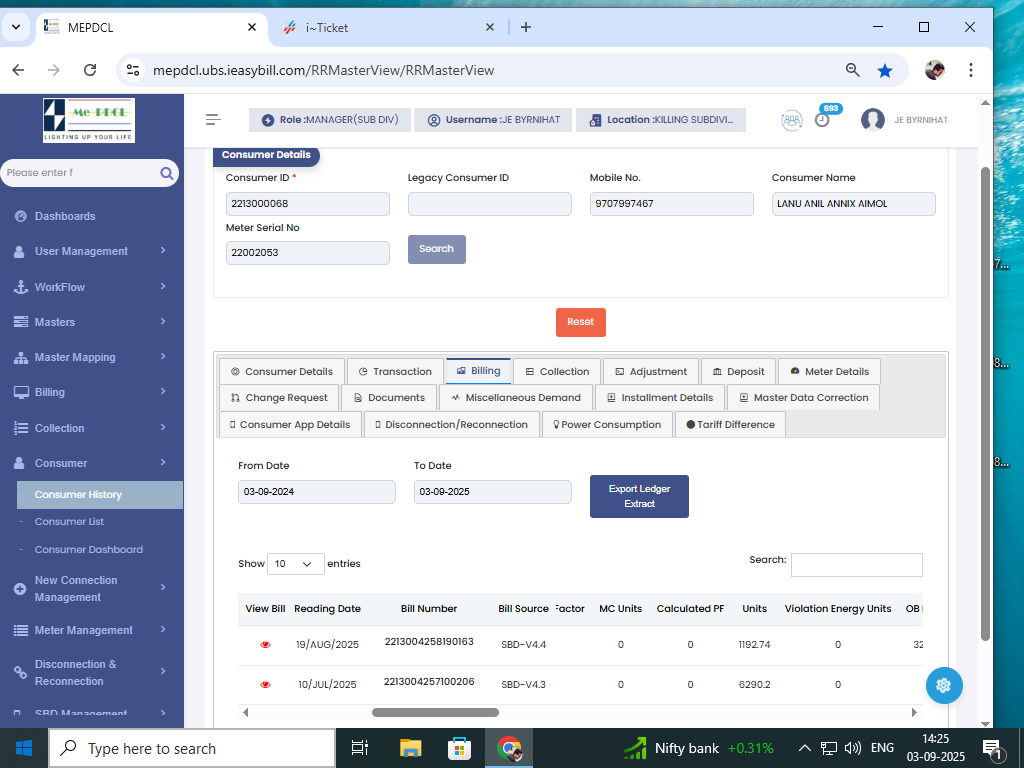Click the Me-PDCL logo
This screenshot has height=768, width=1024.
[x=89, y=120]
